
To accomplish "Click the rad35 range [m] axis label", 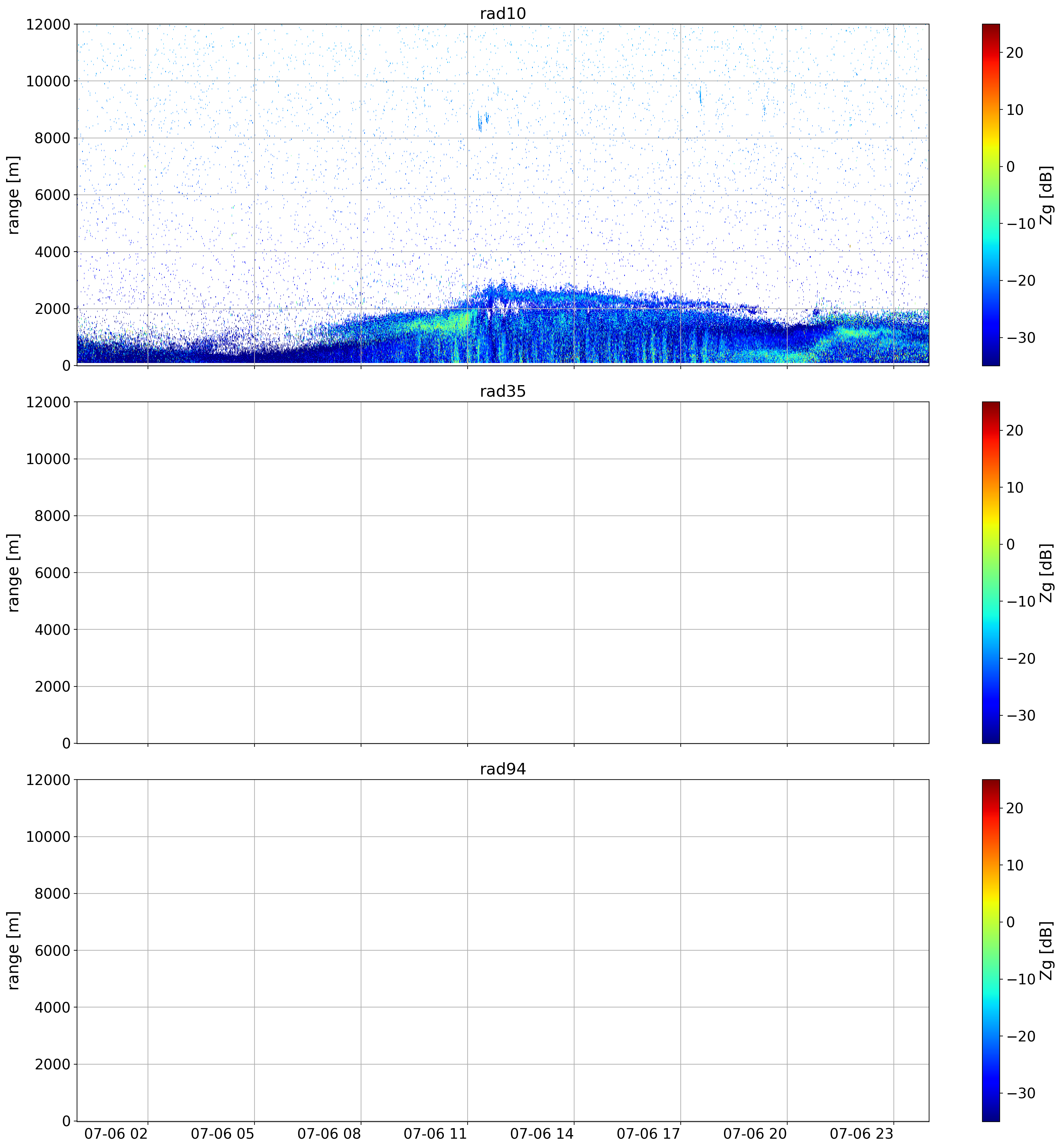I will (x=13, y=573).
